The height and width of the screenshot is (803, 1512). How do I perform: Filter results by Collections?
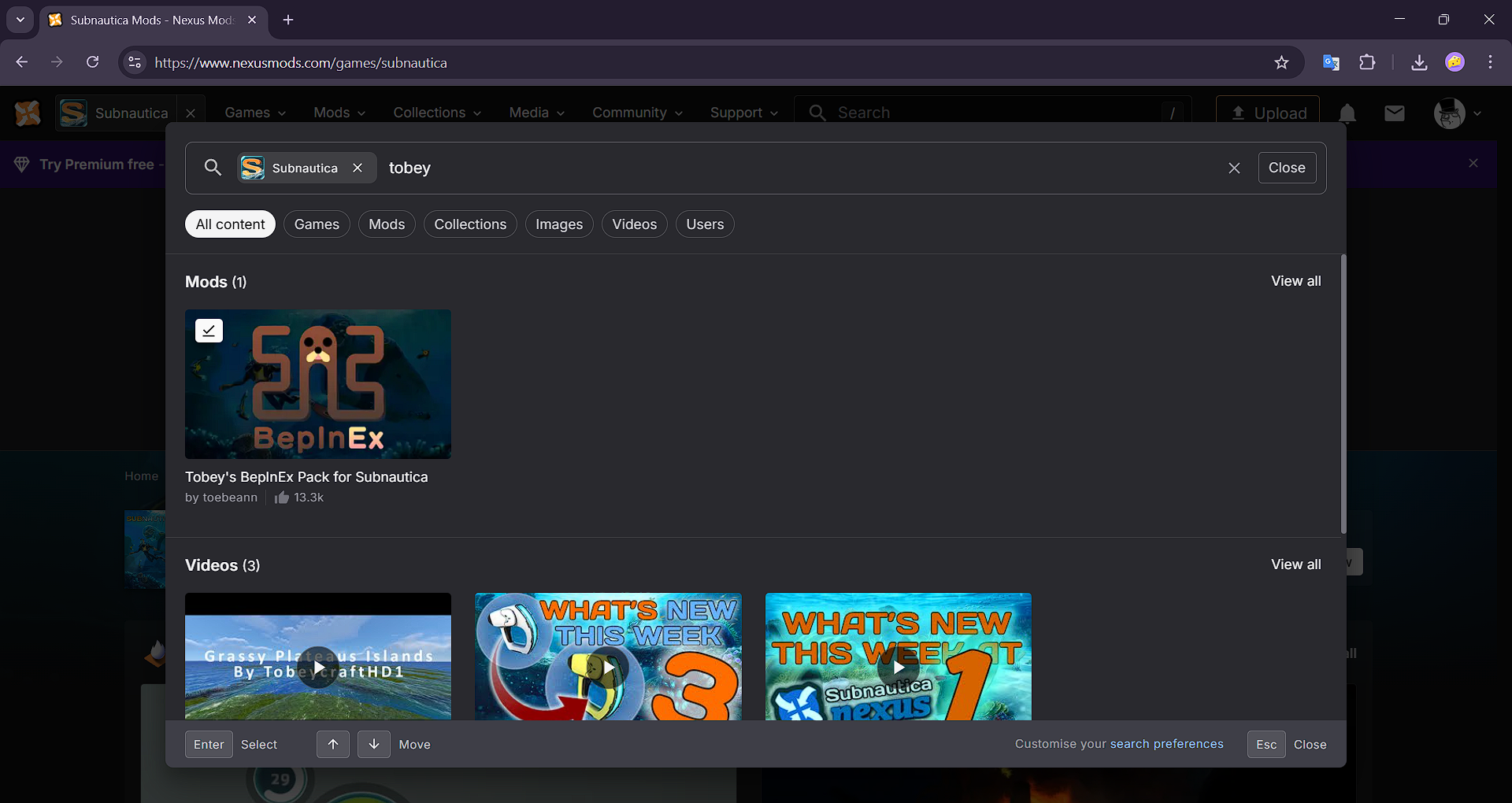click(470, 224)
